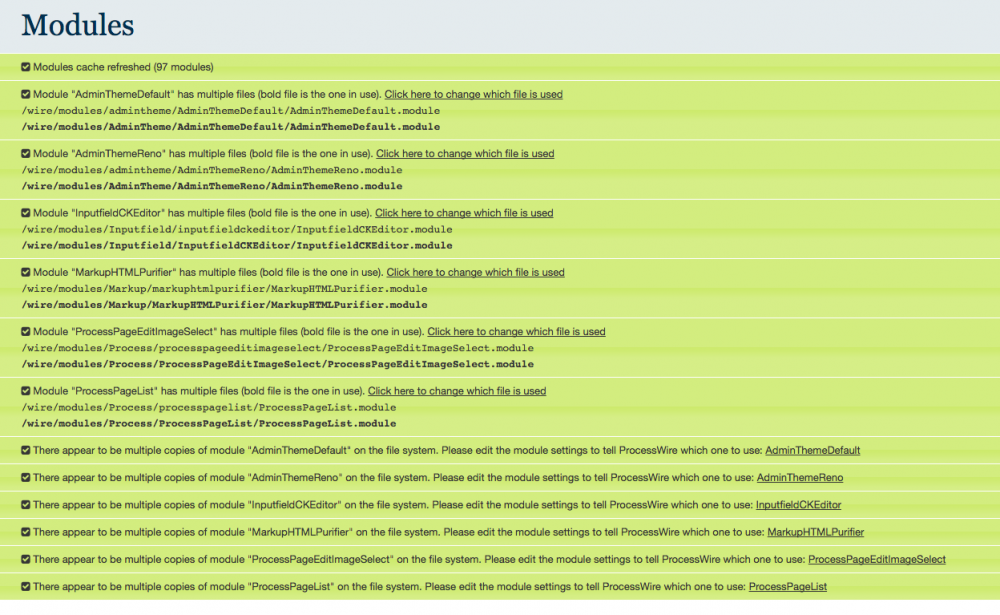Open 'Click here to change' link for AdminThemeReno

point(465,154)
